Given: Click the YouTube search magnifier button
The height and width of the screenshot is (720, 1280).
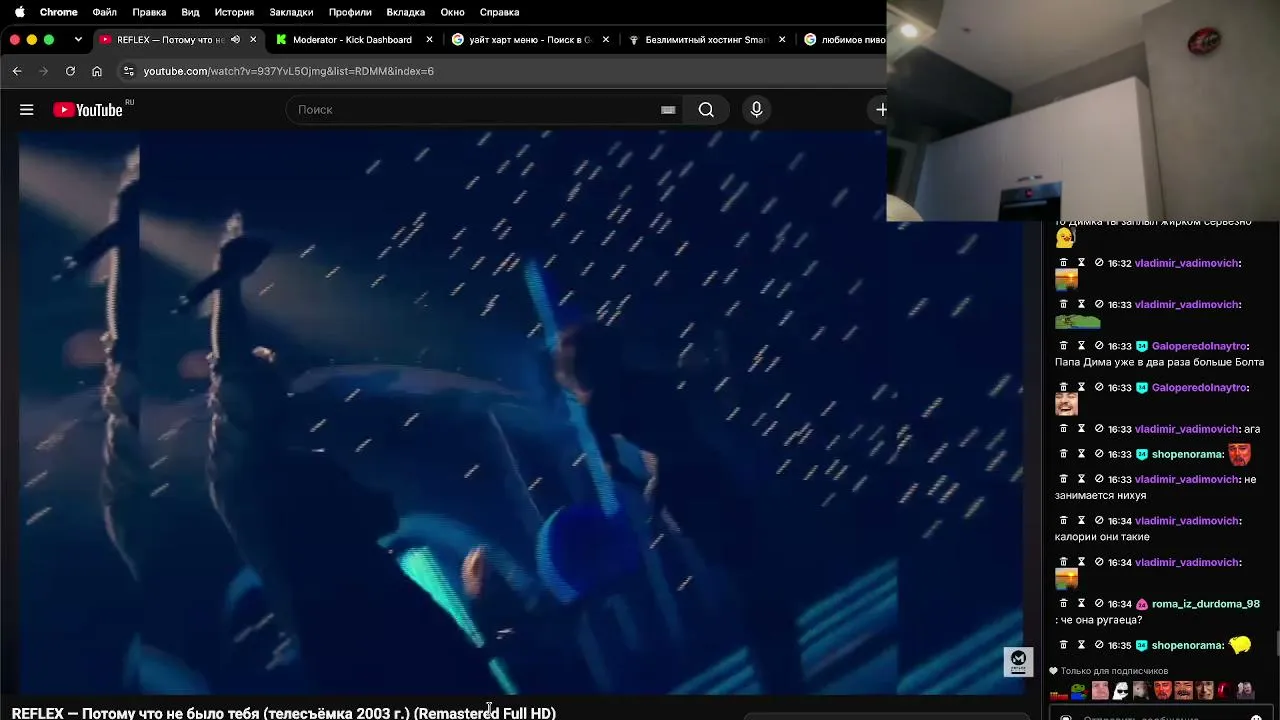Looking at the screenshot, I should [x=706, y=110].
